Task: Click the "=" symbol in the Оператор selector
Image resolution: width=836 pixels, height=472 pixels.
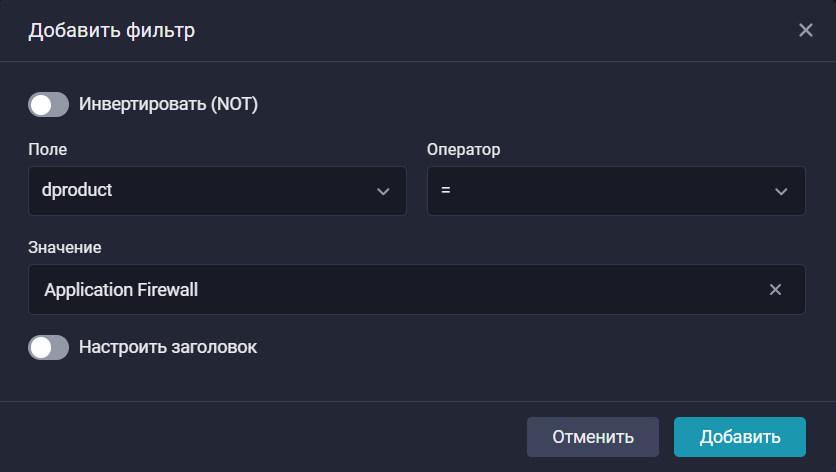Action: 445,191
